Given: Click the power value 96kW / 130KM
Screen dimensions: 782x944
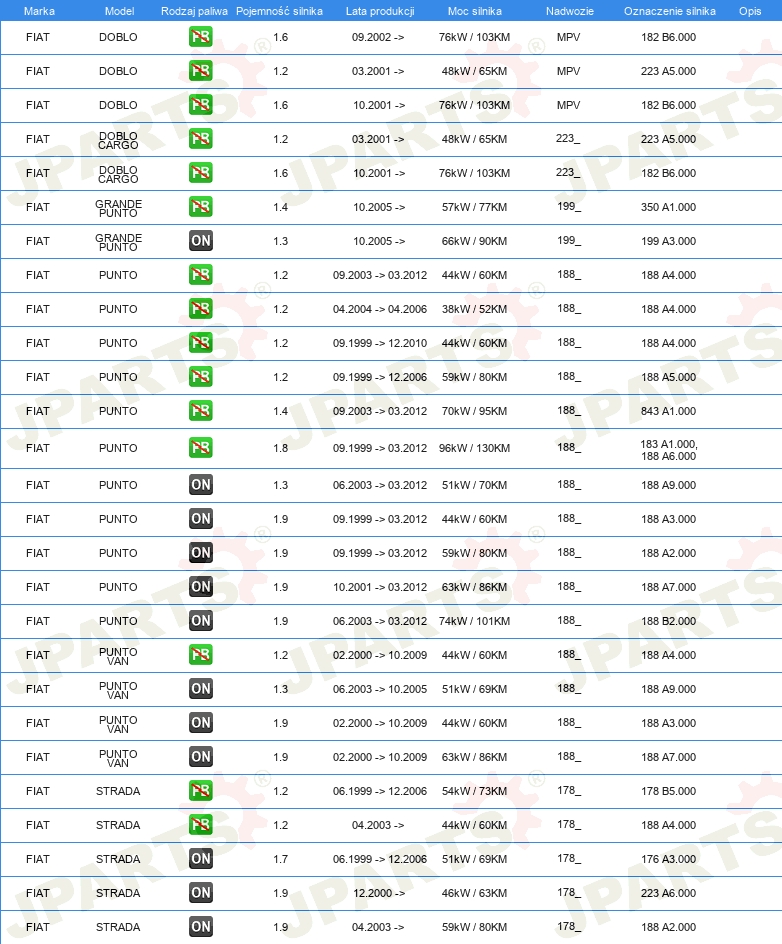Looking at the screenshot, I should coord(474,449).
